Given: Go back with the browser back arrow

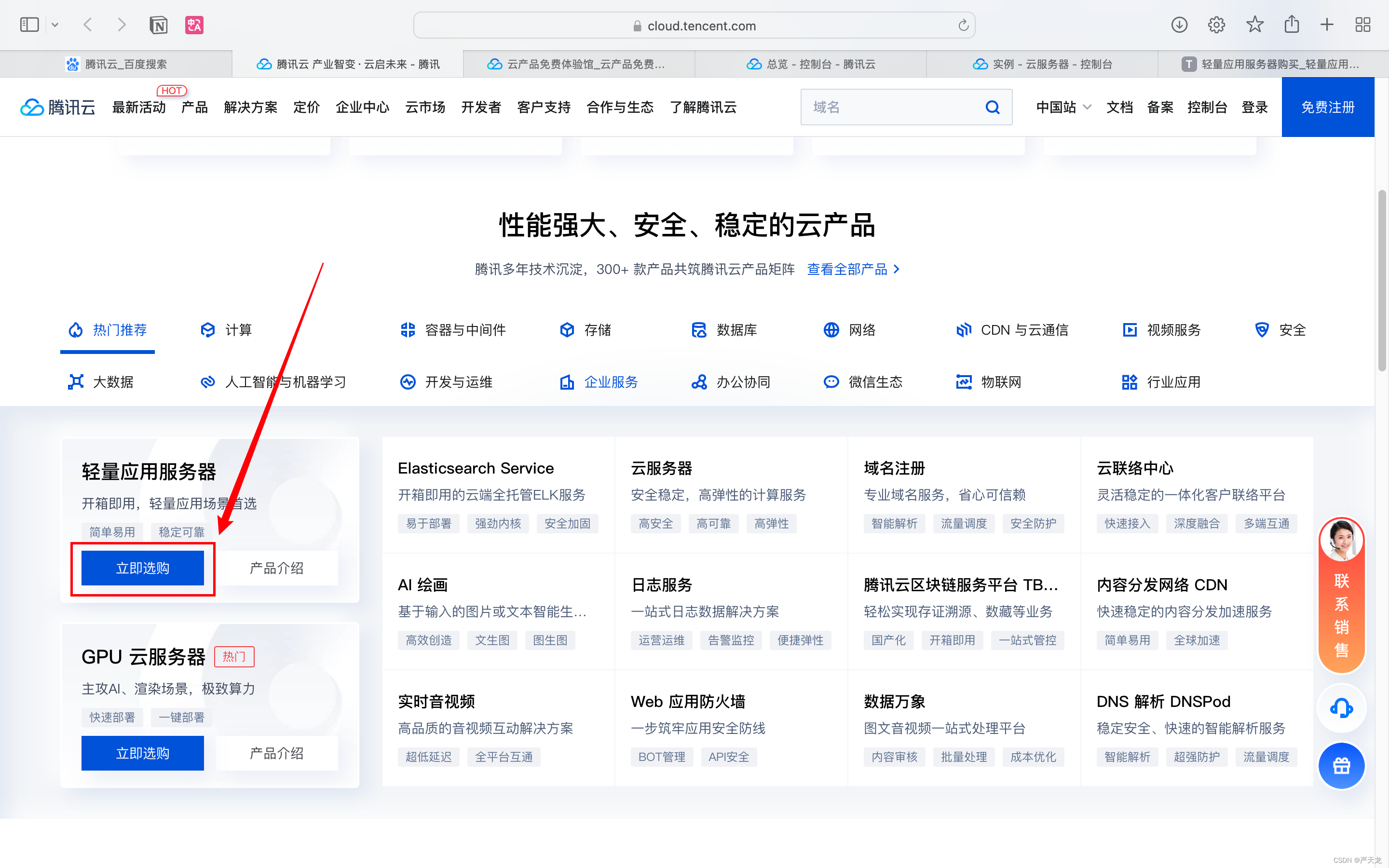Looking at the screenshot, I should pos(88,25).
